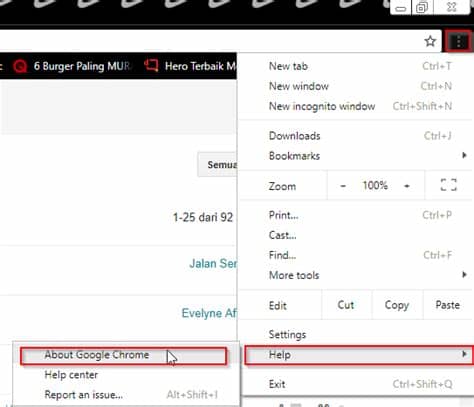Choose the Cast... menu option
This screenshot has width=474, height=407.
356,235
